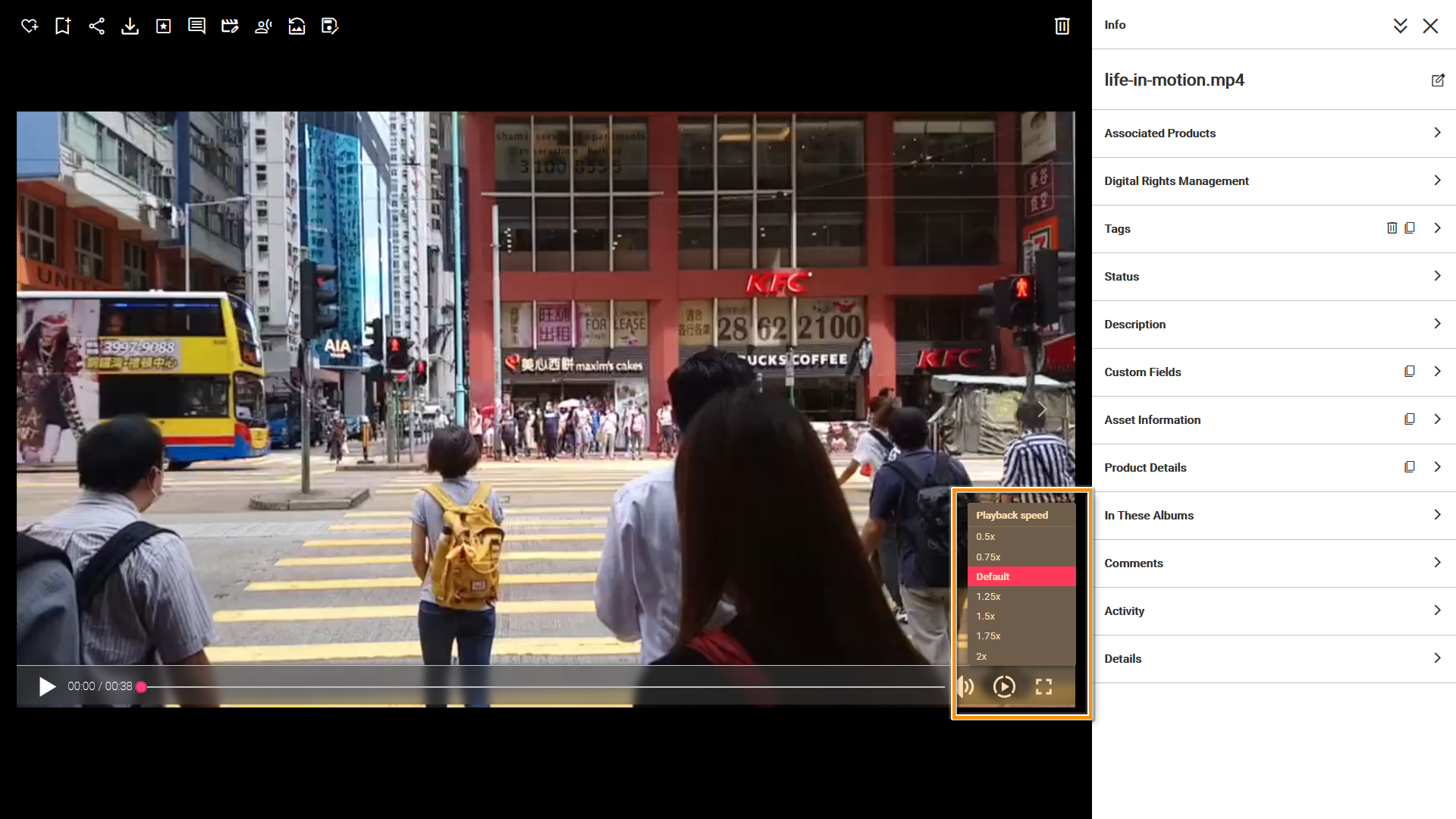Copy Custom Fields with its copy icon

pyautogui.click(x=1410, y=371)
